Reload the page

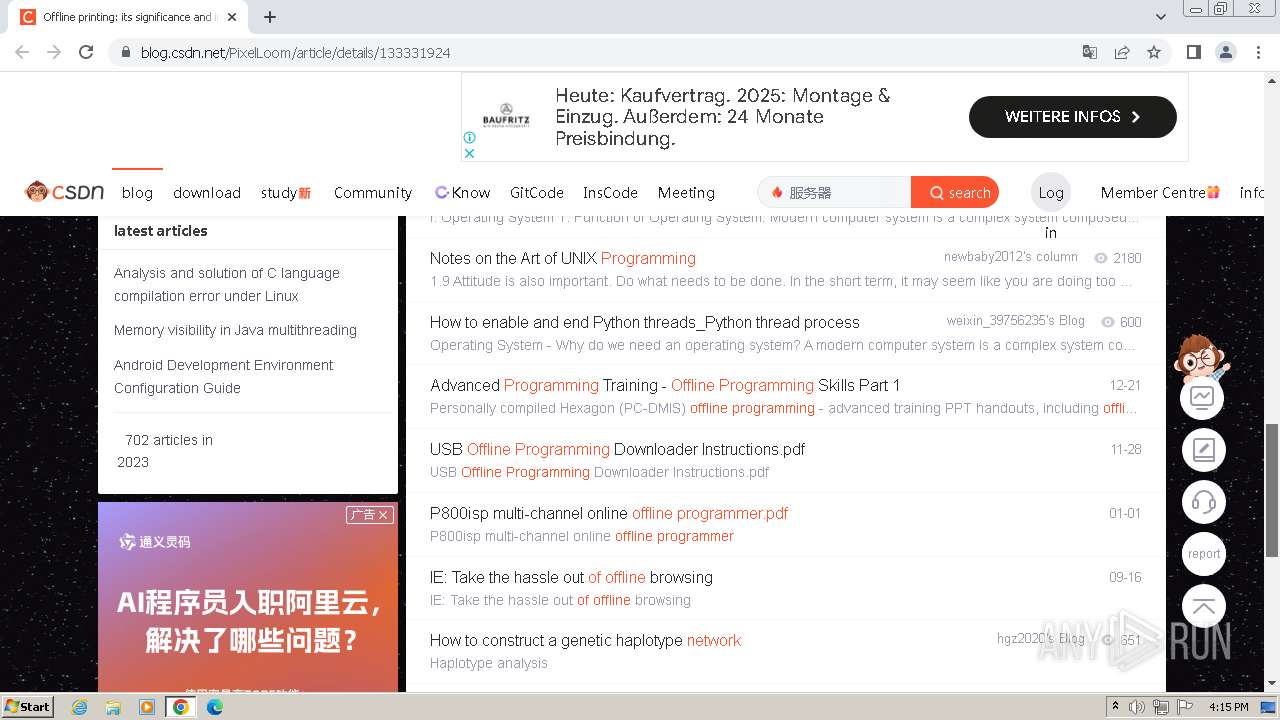point(86,52)
